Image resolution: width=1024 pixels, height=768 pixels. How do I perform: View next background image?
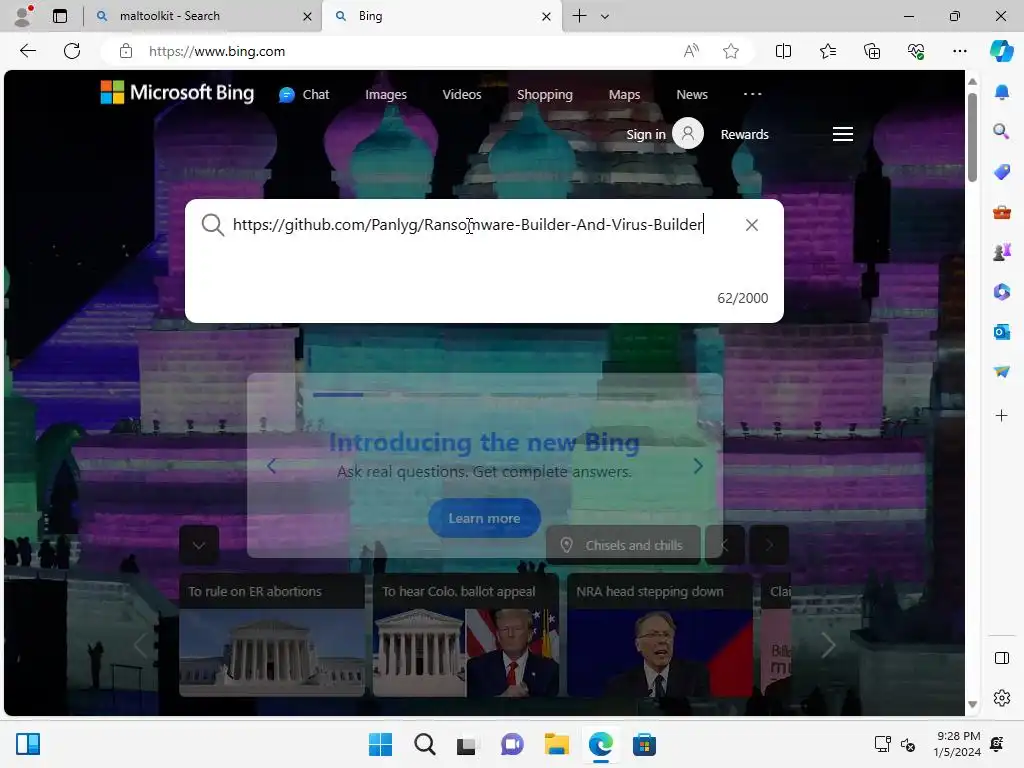tap(769, 545)
